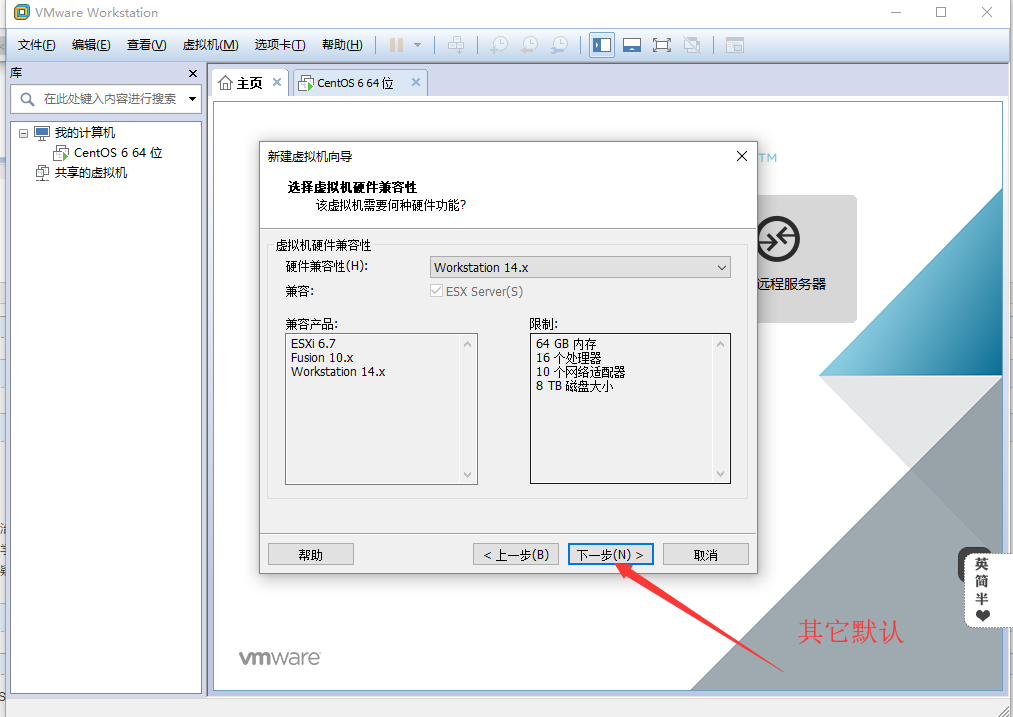Select 我的计算机 in the library tree
The image size is (1013, 717).
click(85, 133)
